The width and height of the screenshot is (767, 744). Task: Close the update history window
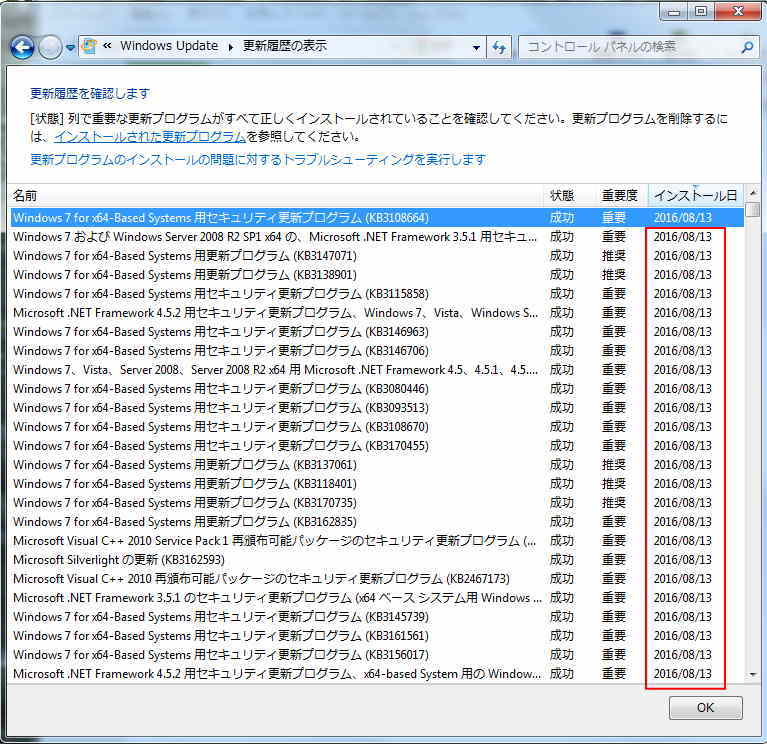[x=738, y=11]
